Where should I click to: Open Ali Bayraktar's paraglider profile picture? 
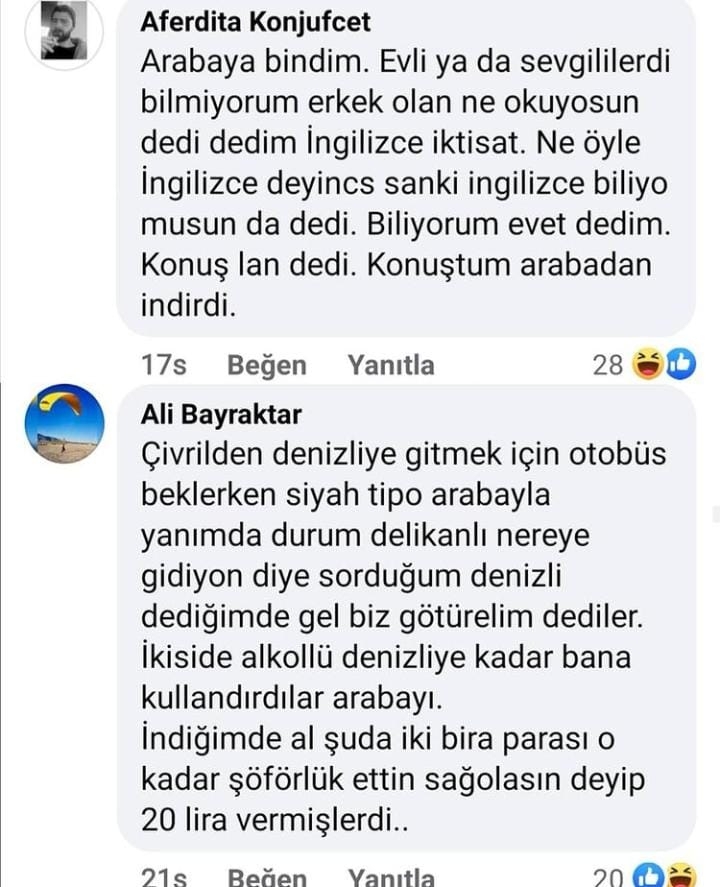(x=64, y=424)
